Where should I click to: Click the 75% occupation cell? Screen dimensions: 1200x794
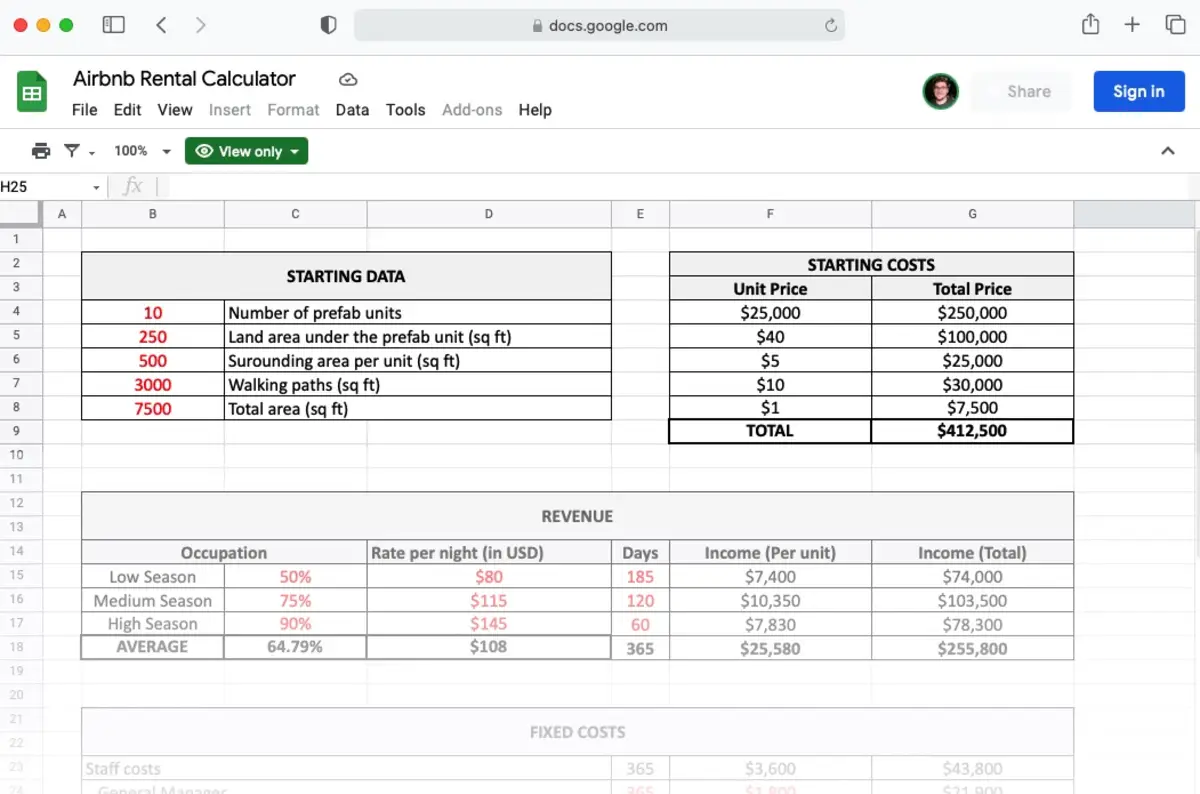295,601
